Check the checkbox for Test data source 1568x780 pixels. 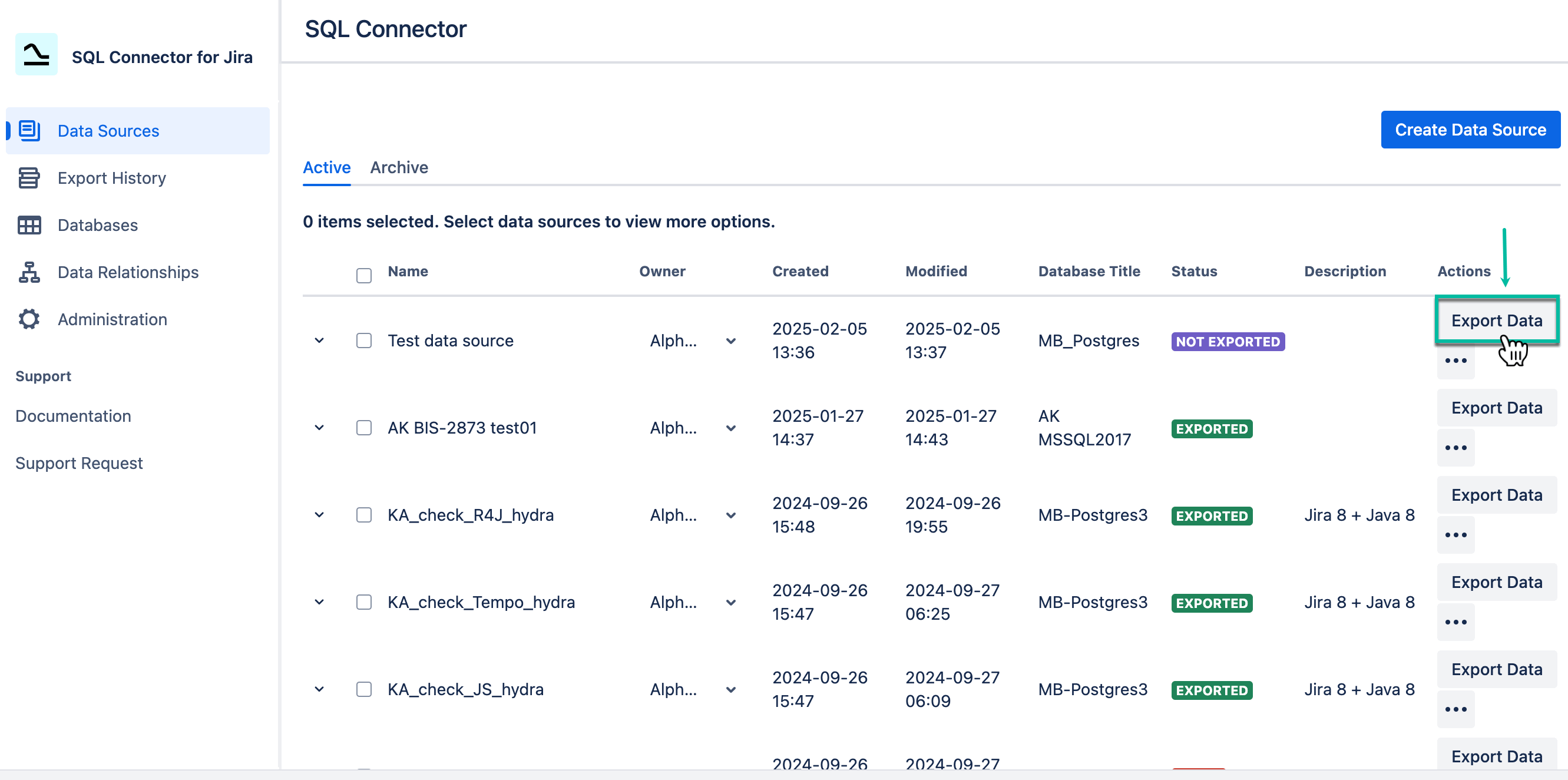tap(364, 341)
